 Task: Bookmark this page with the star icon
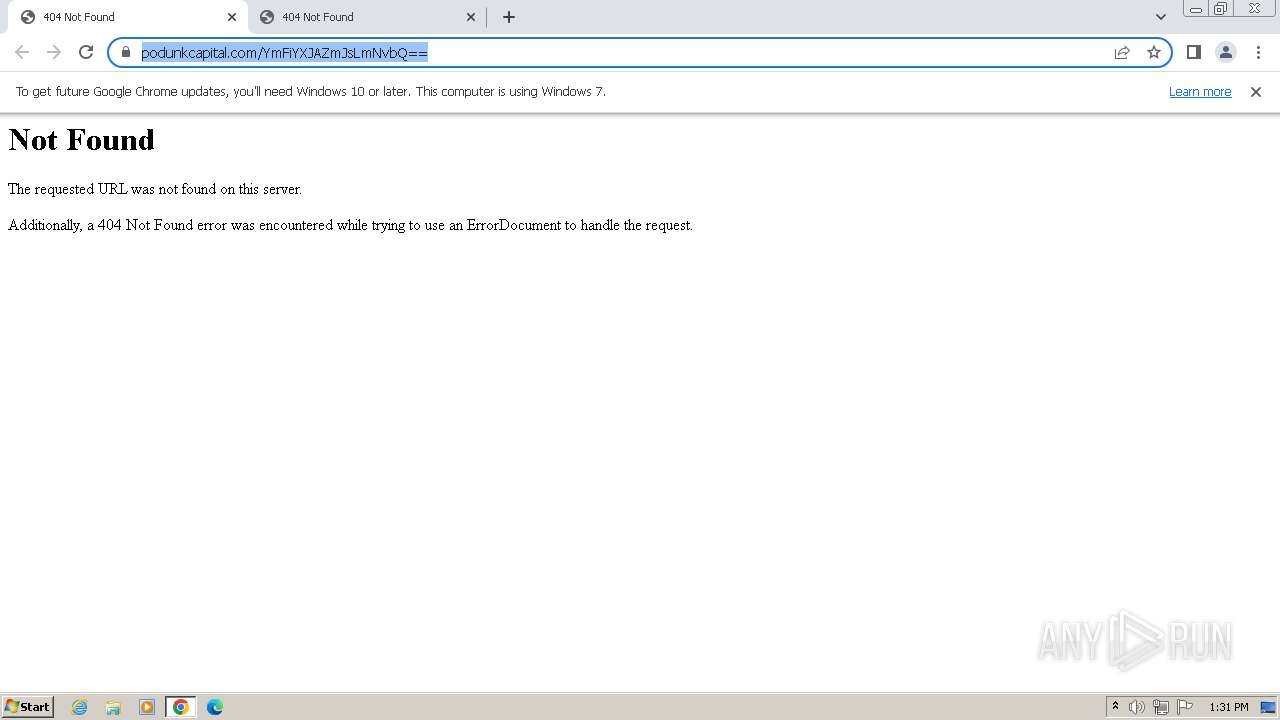[1154, 52]
